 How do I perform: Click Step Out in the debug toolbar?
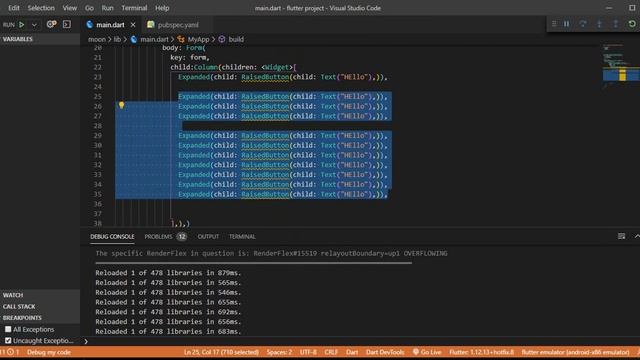(616, 24)
